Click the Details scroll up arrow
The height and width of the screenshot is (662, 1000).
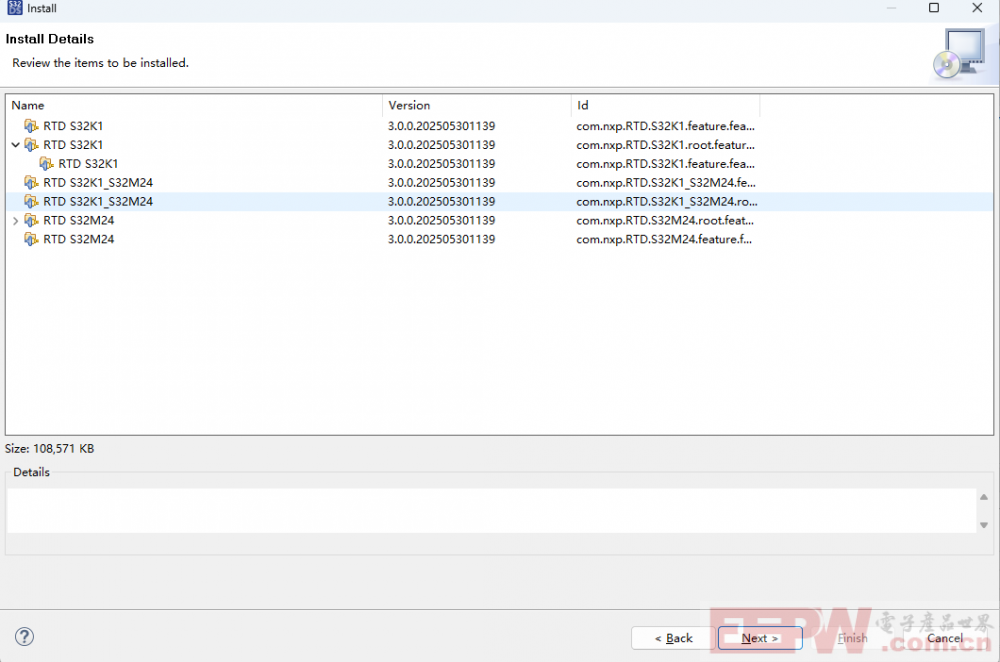(x=984, y=497)
